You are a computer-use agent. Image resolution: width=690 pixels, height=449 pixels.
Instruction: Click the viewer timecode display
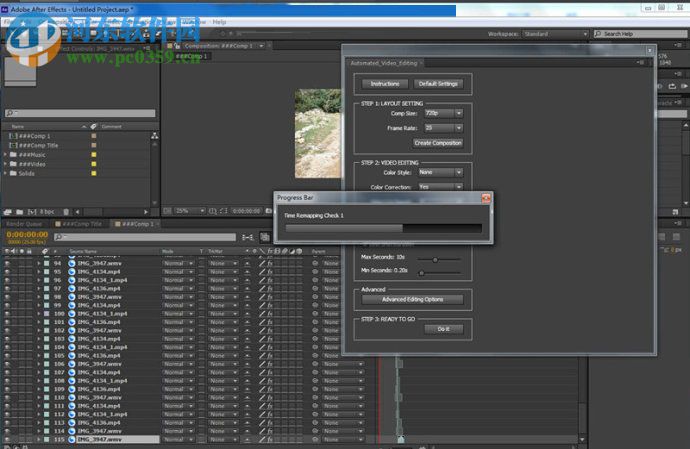[246, 211]
